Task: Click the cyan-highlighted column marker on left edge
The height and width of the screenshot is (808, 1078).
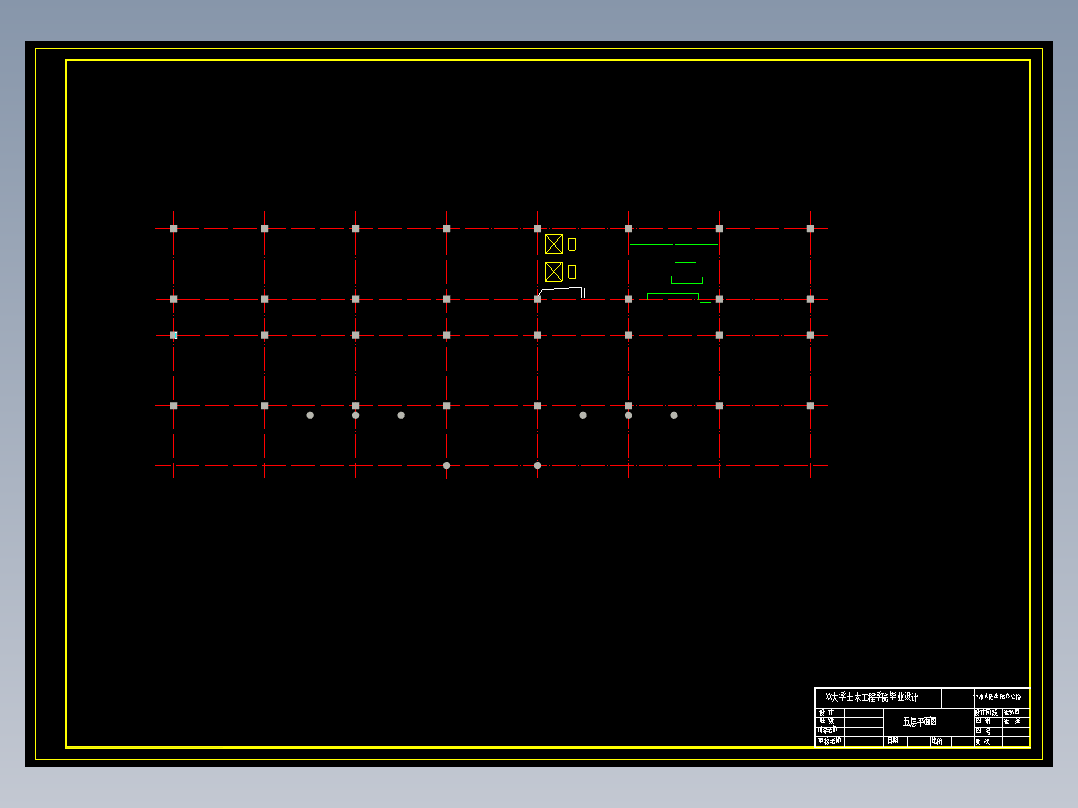Action: click(174, 336)
